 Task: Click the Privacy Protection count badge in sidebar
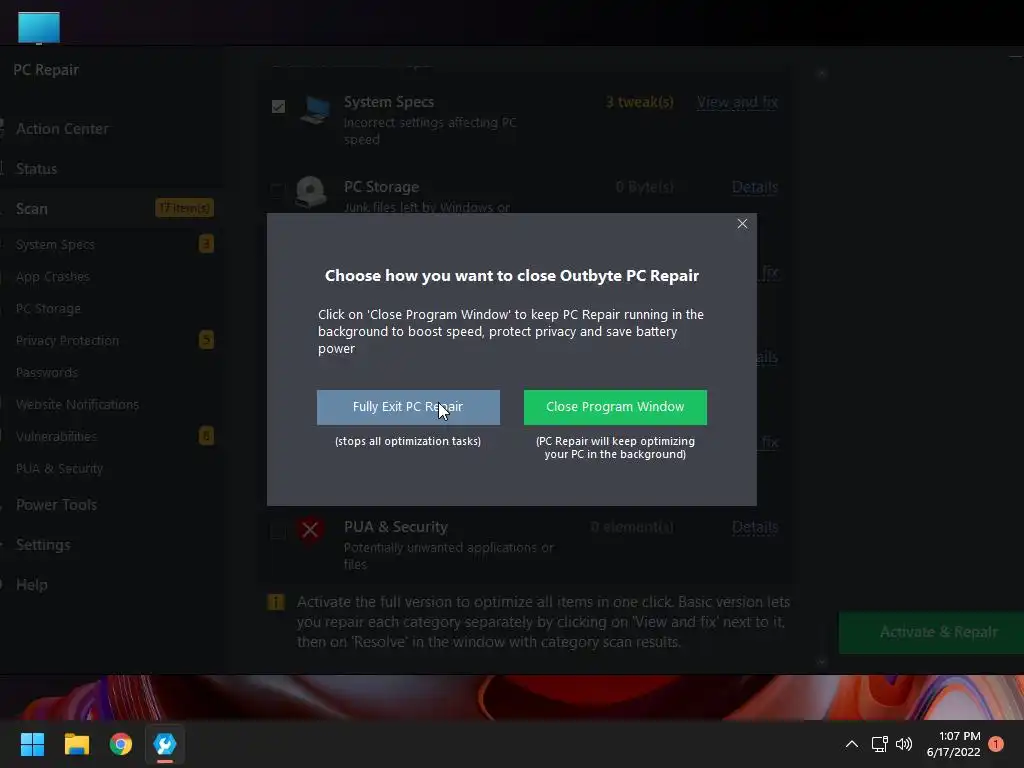206,340
